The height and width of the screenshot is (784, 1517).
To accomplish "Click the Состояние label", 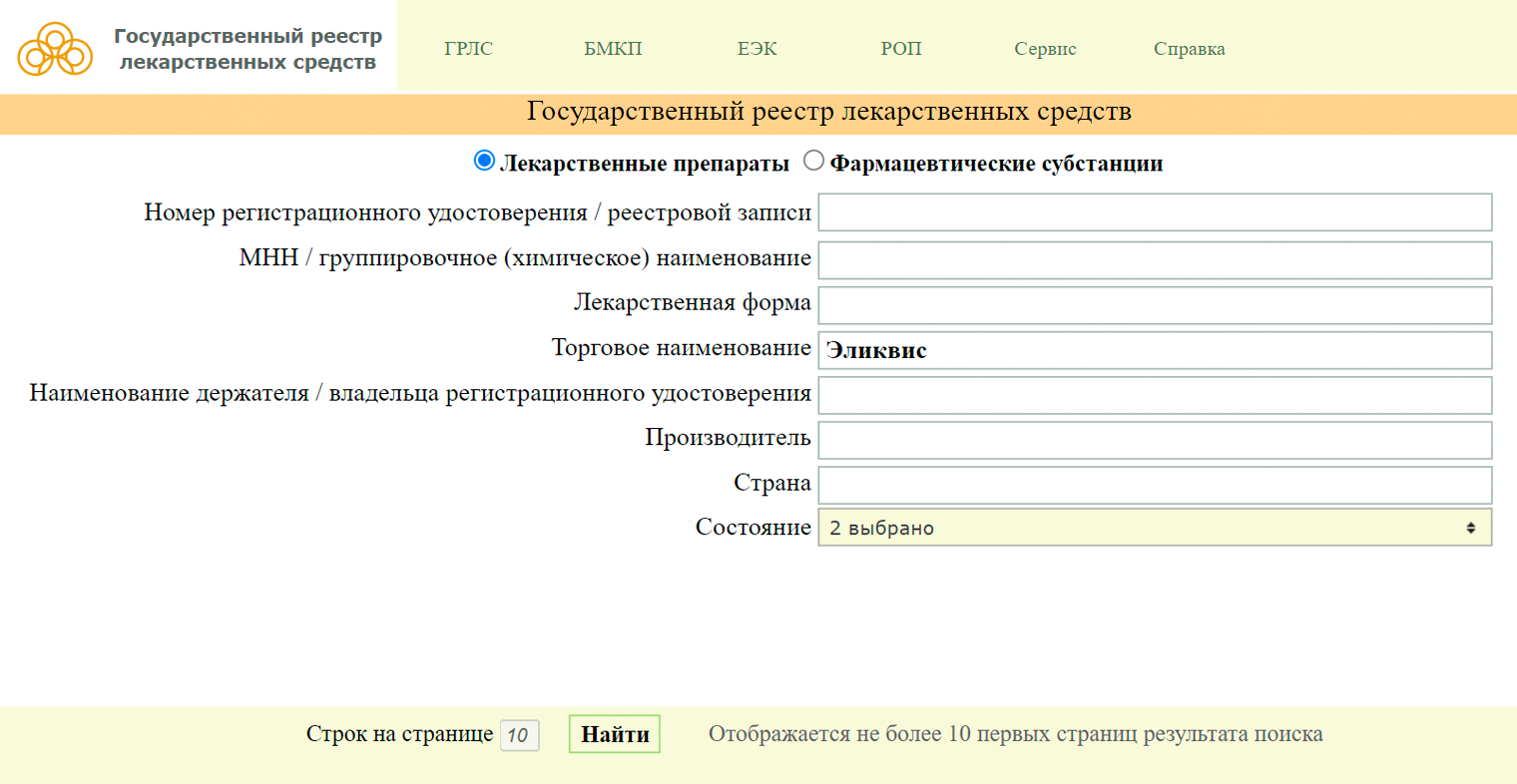I will click(x=754, y=528).
